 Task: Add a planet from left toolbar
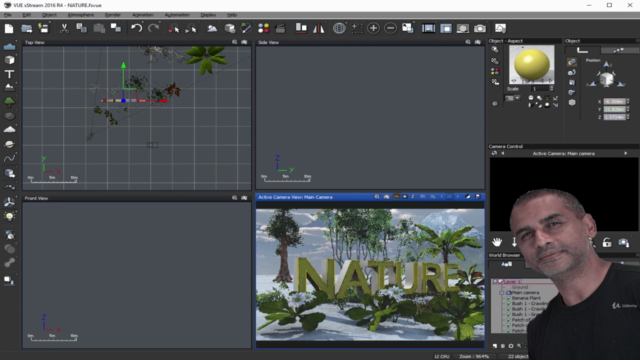pos(9,144)
